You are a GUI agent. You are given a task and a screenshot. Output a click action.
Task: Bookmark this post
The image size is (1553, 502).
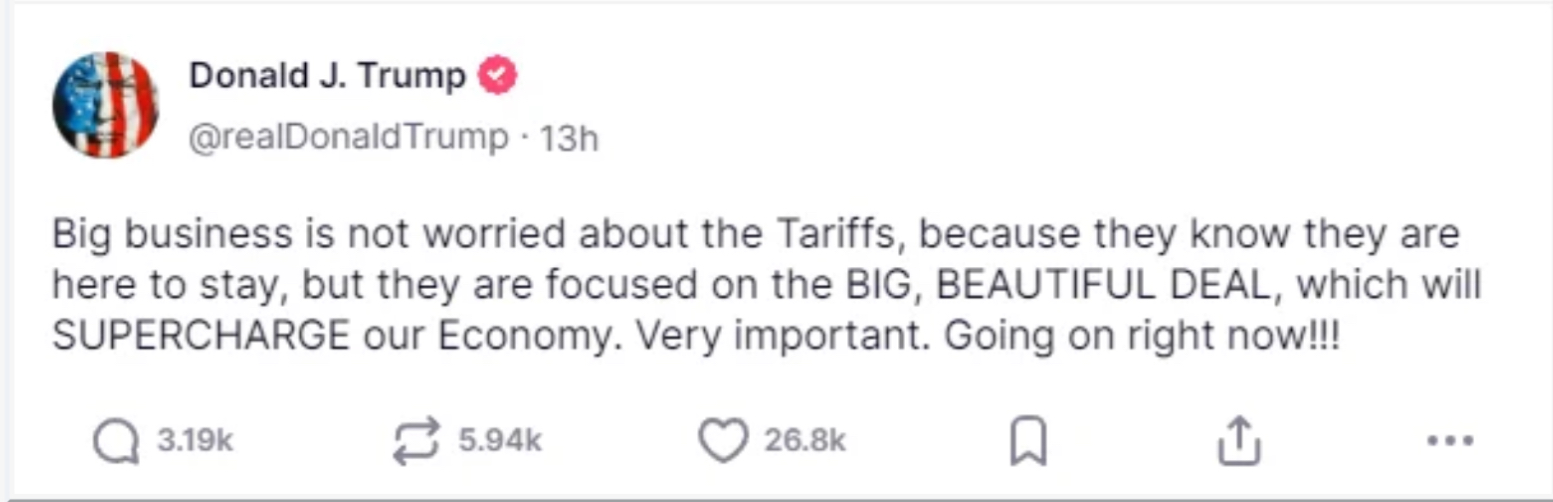point(1028,441)
